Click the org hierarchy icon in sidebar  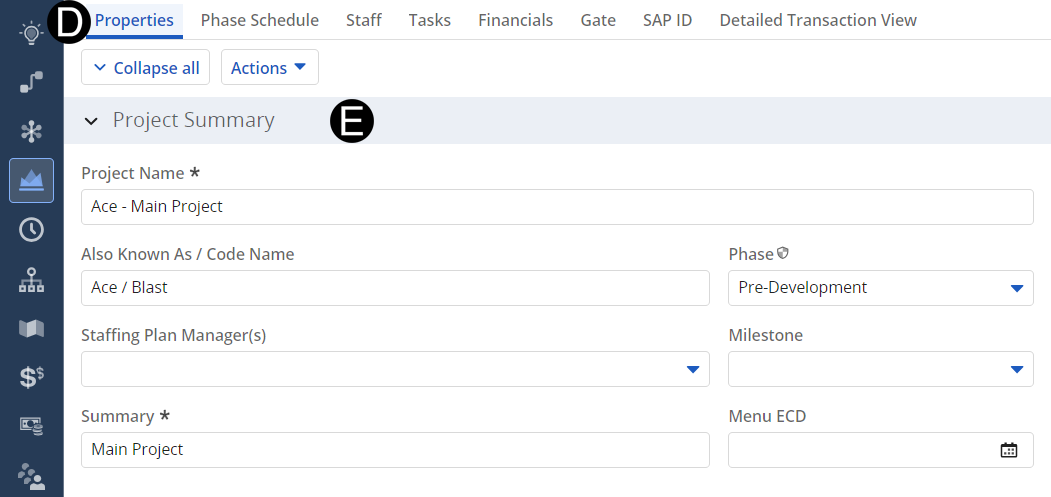[x=31, y=282]
